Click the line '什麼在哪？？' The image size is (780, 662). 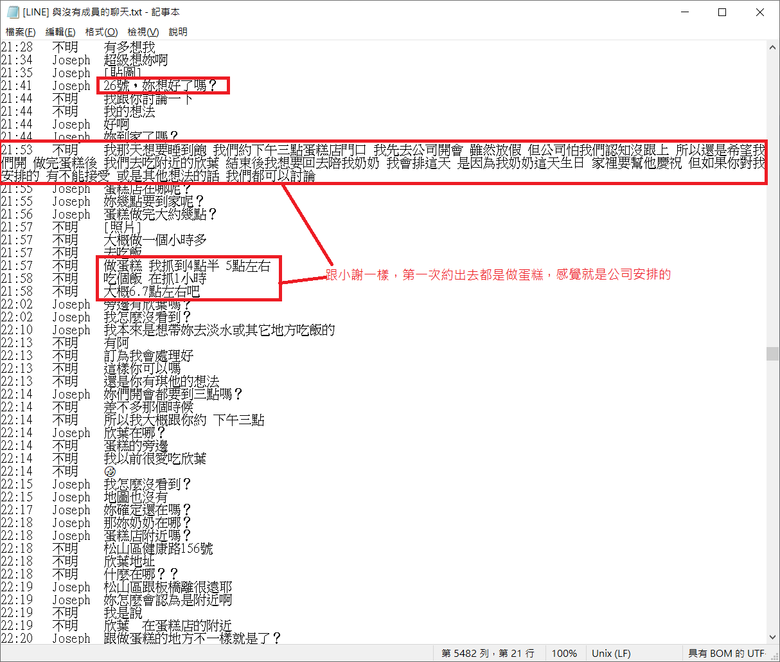point(141,574)
